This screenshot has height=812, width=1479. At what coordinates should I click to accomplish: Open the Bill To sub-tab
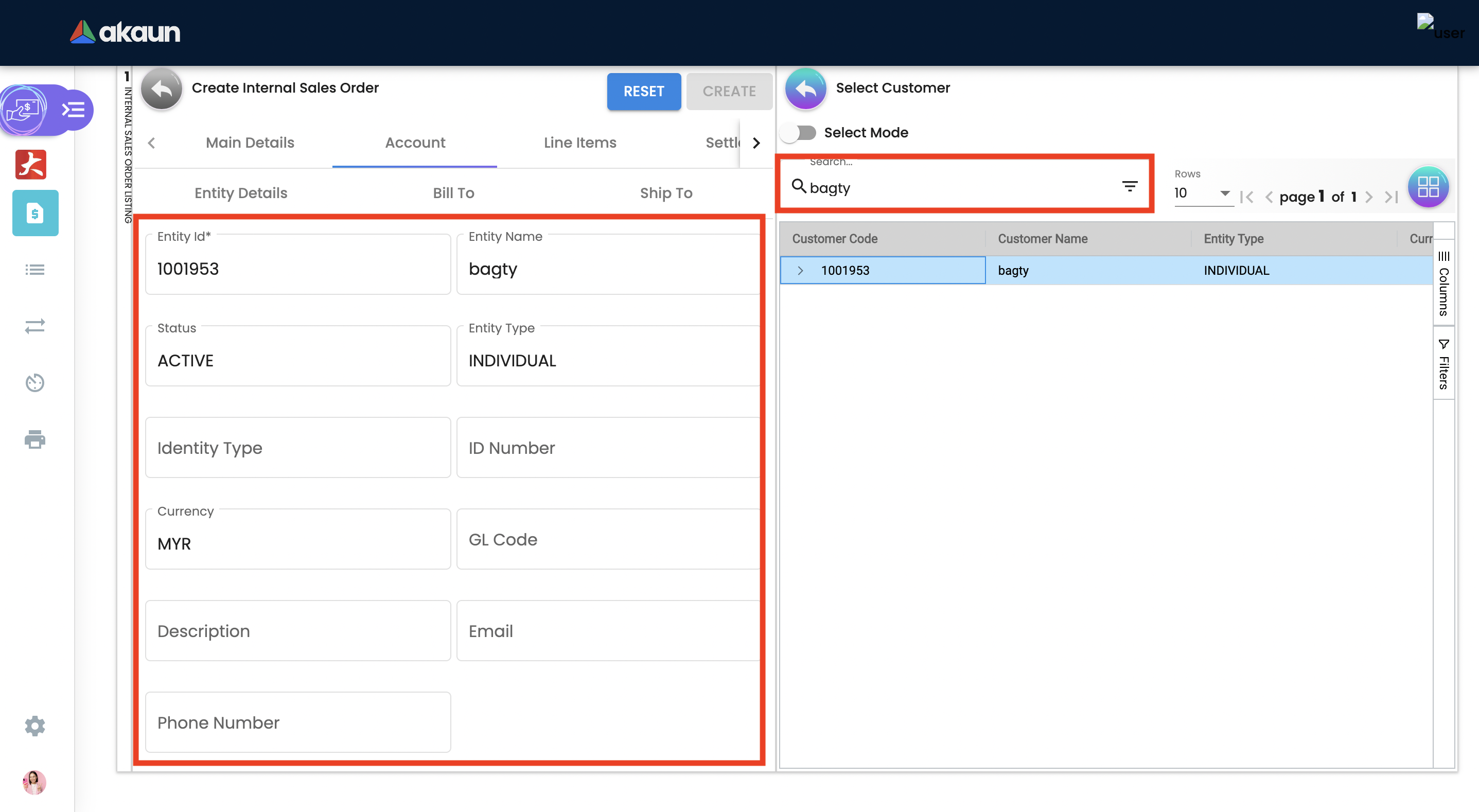[453, 193]
